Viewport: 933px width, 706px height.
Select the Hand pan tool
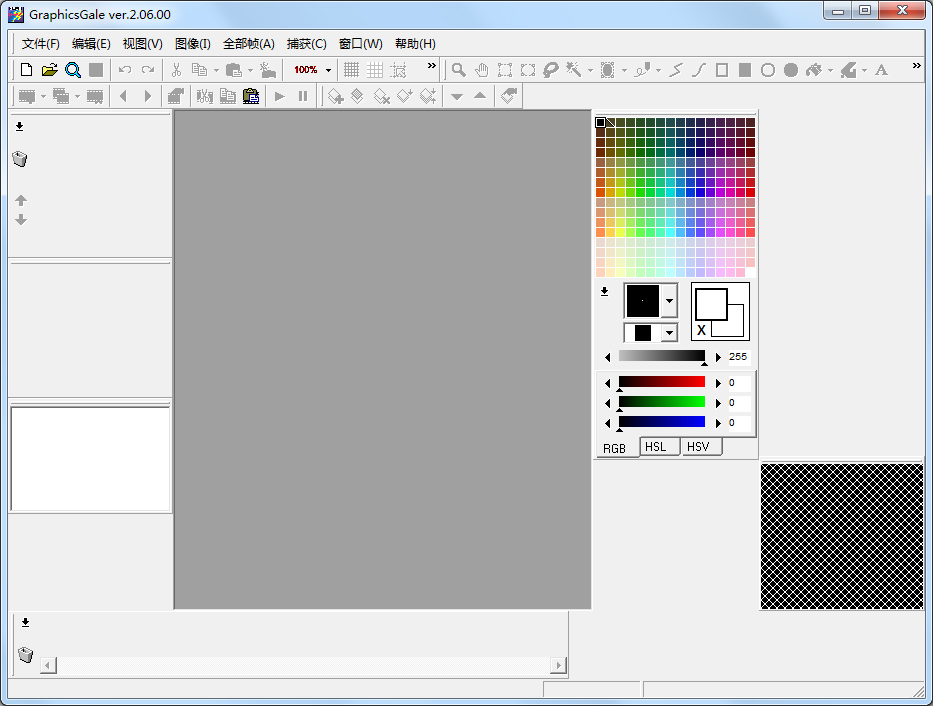(x=481, y=70)
